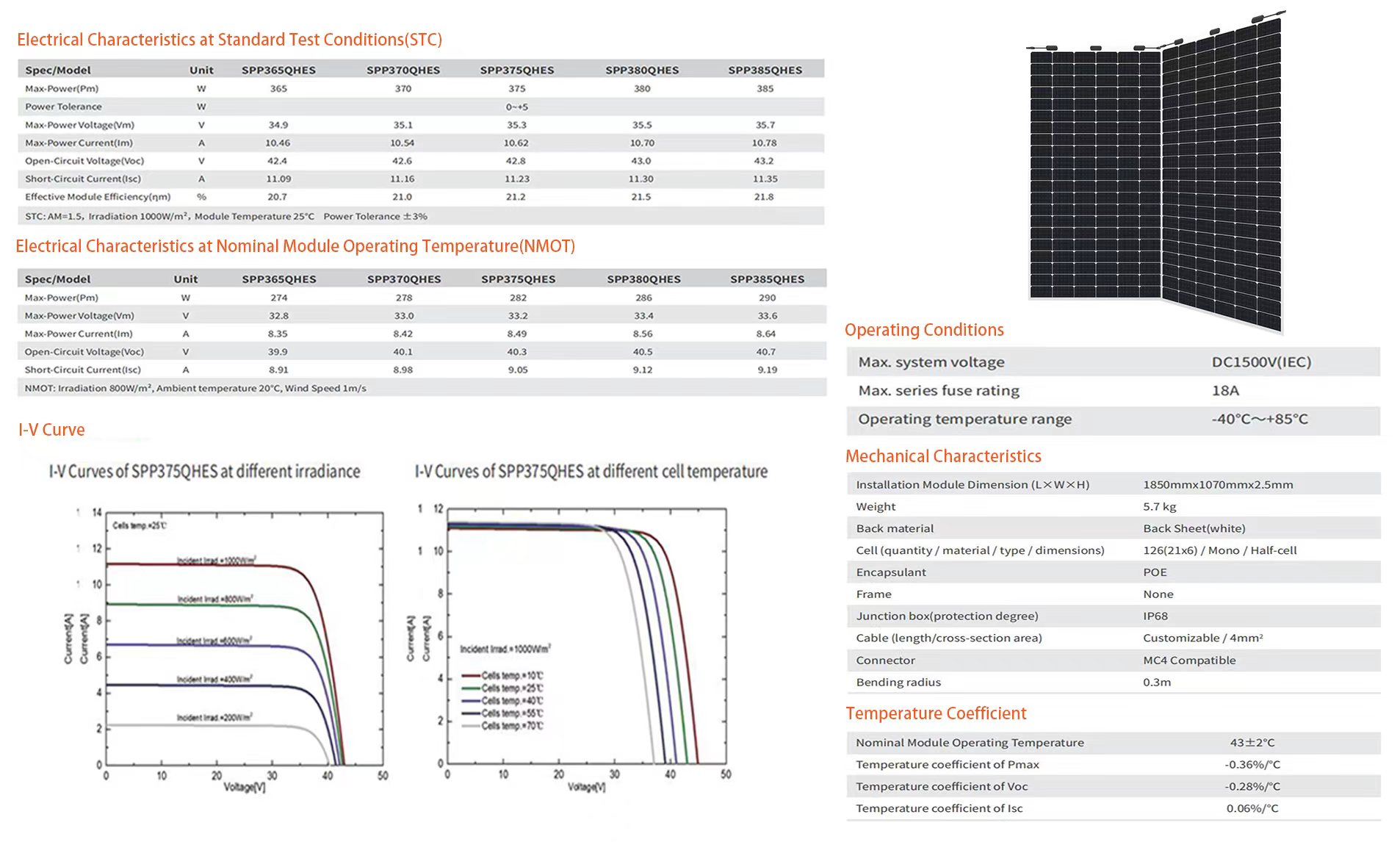Image resolution: width=1400 pixels, height=842 pixels.
Task: Click the 18A series fuse rating value
Action: (1224, 391)
